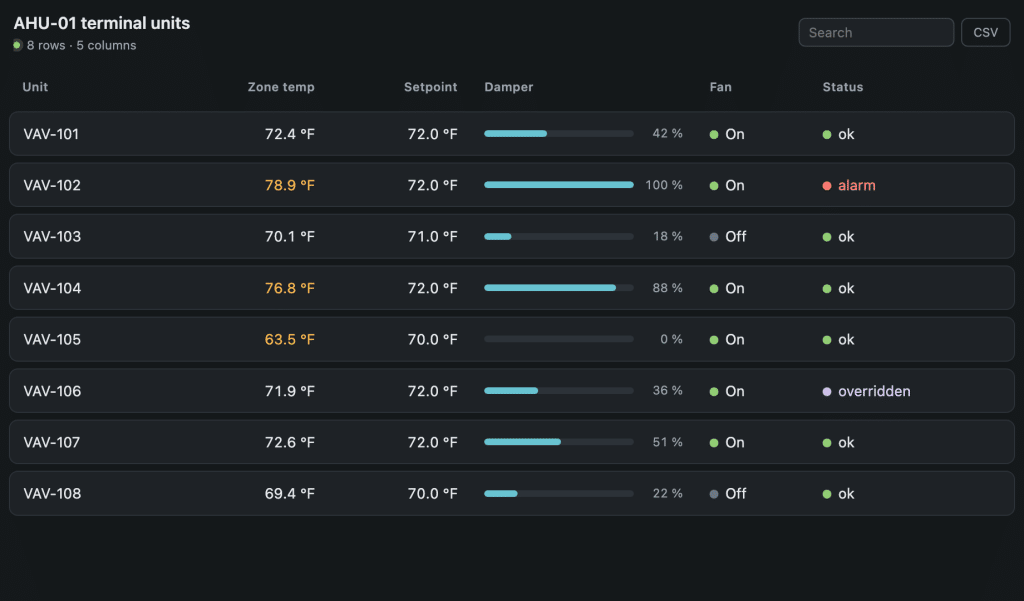
Task: Click the green status dot in VAV-105 row
Action: pos(827,340)
